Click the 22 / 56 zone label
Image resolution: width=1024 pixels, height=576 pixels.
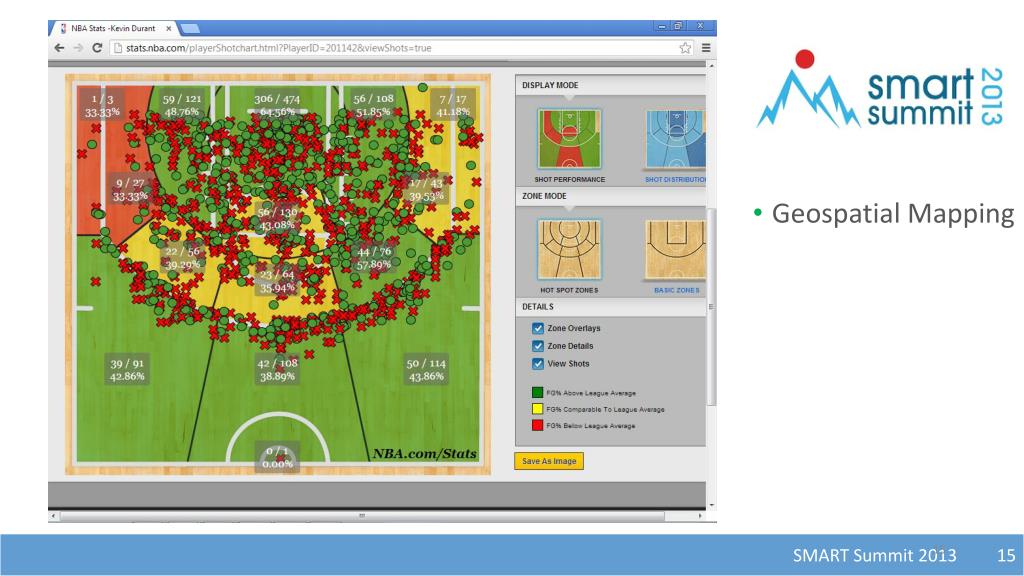[183, 258]
